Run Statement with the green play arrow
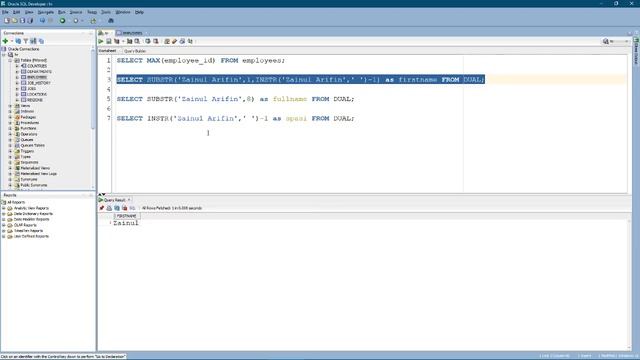The width and height of the screenshot is (640, 360). pos(101,41)
